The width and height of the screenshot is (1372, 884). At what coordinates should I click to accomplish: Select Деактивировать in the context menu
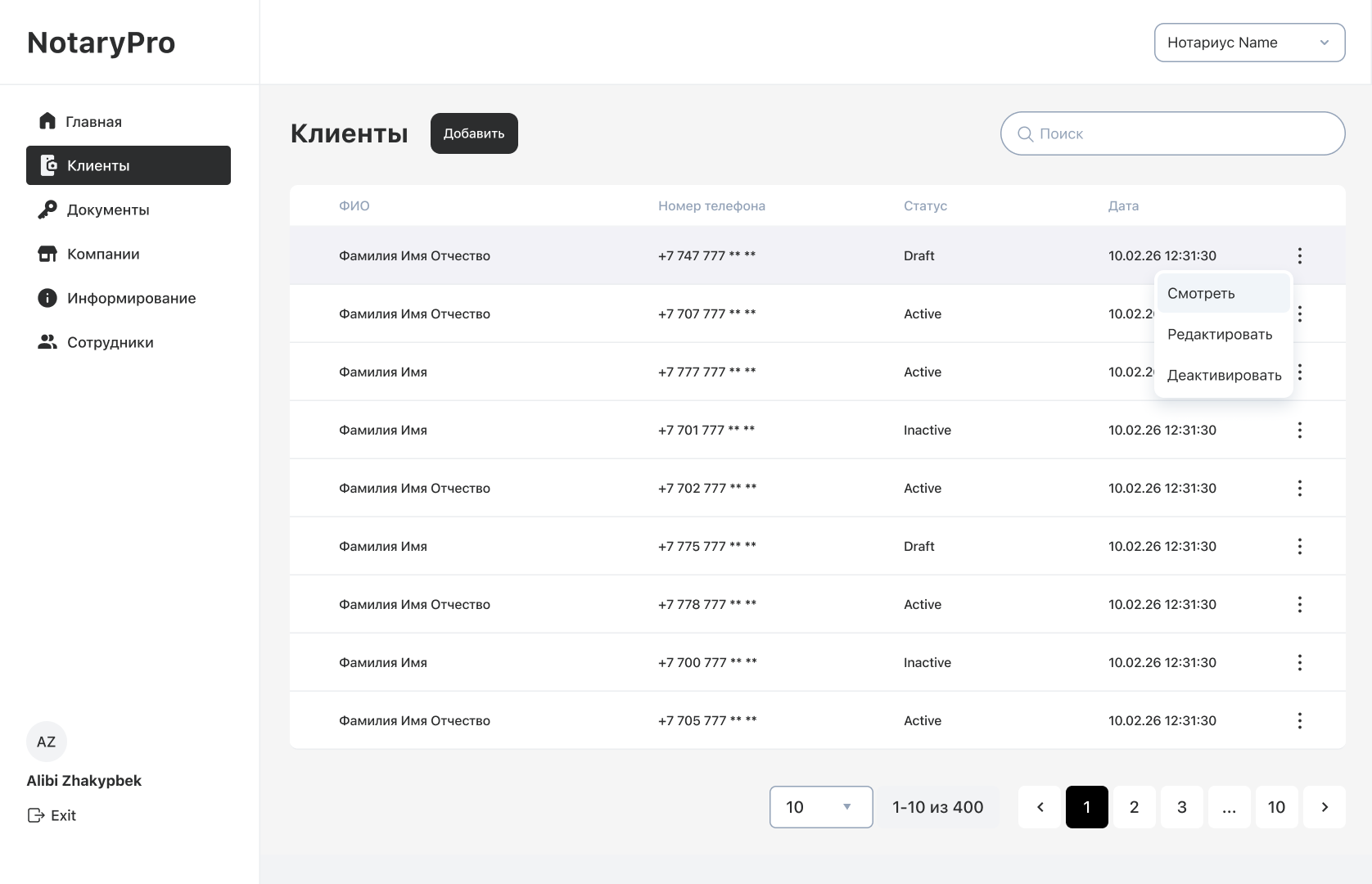(1223, 375)
